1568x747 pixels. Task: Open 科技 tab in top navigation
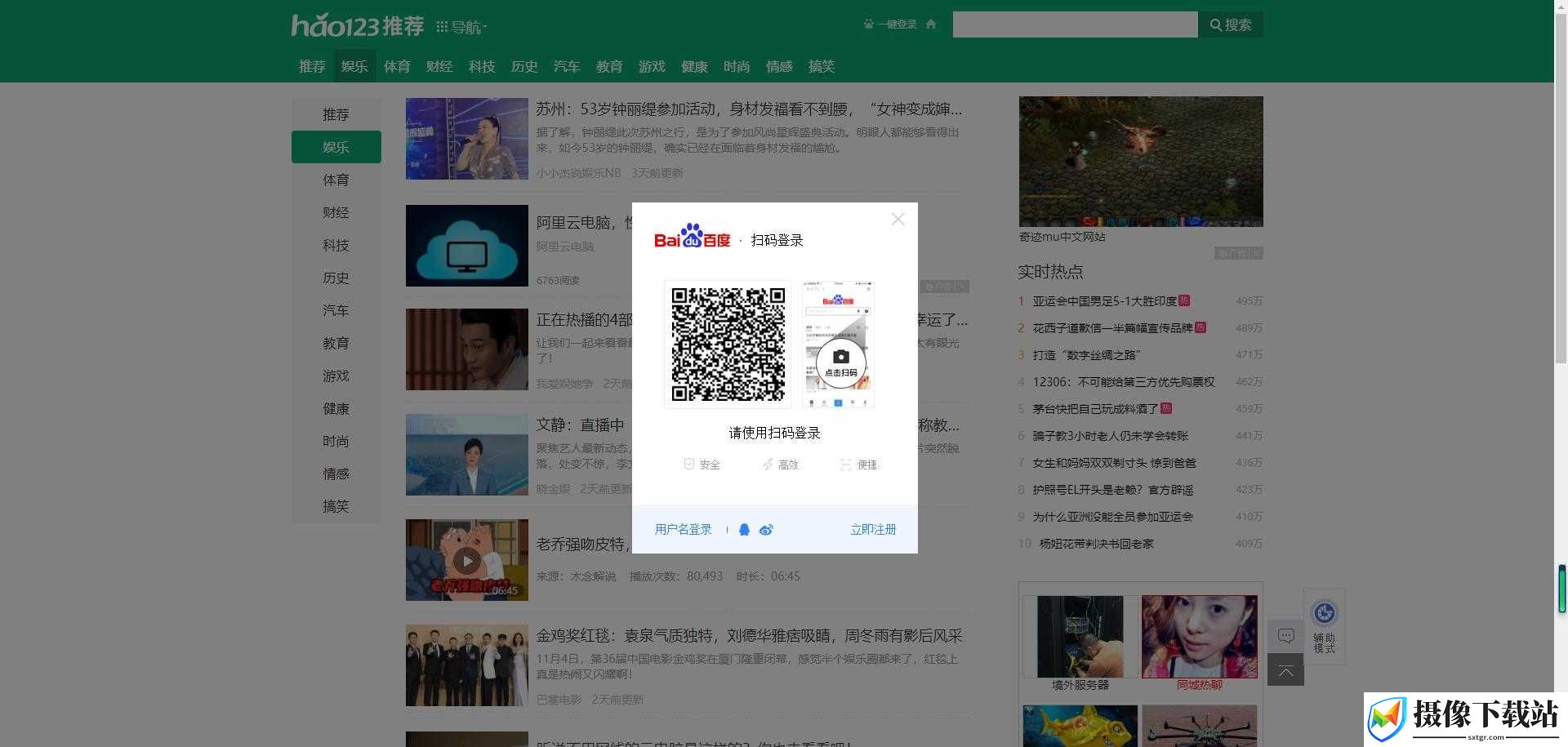[x=482, y=66]
